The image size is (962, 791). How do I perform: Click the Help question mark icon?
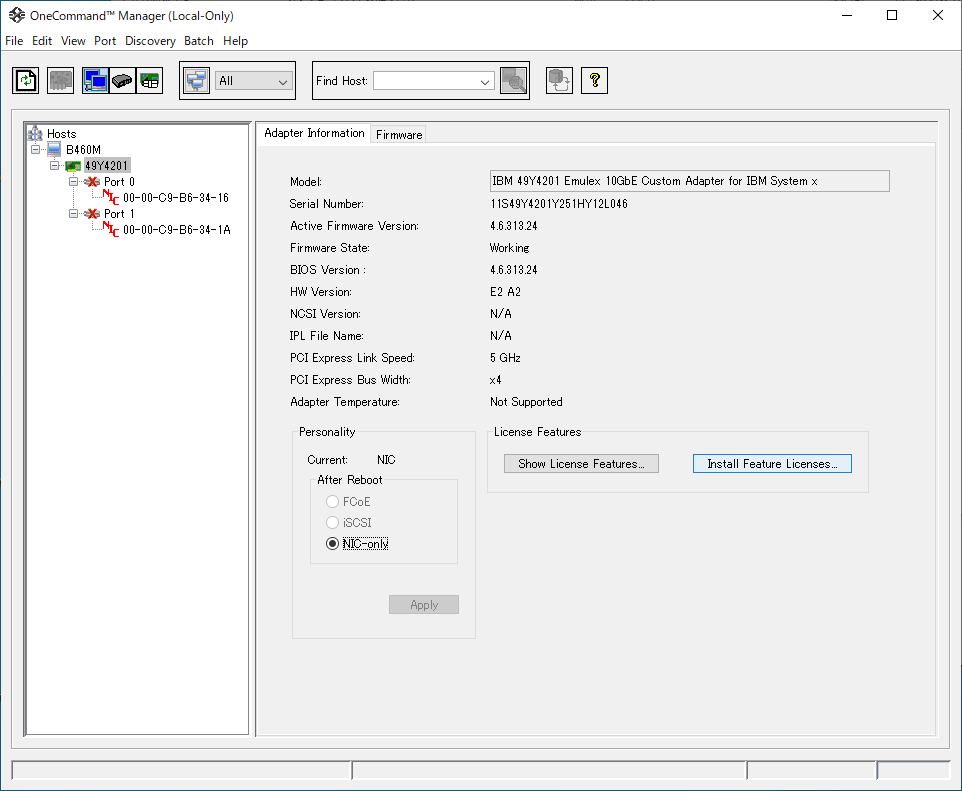coord(594,81)
